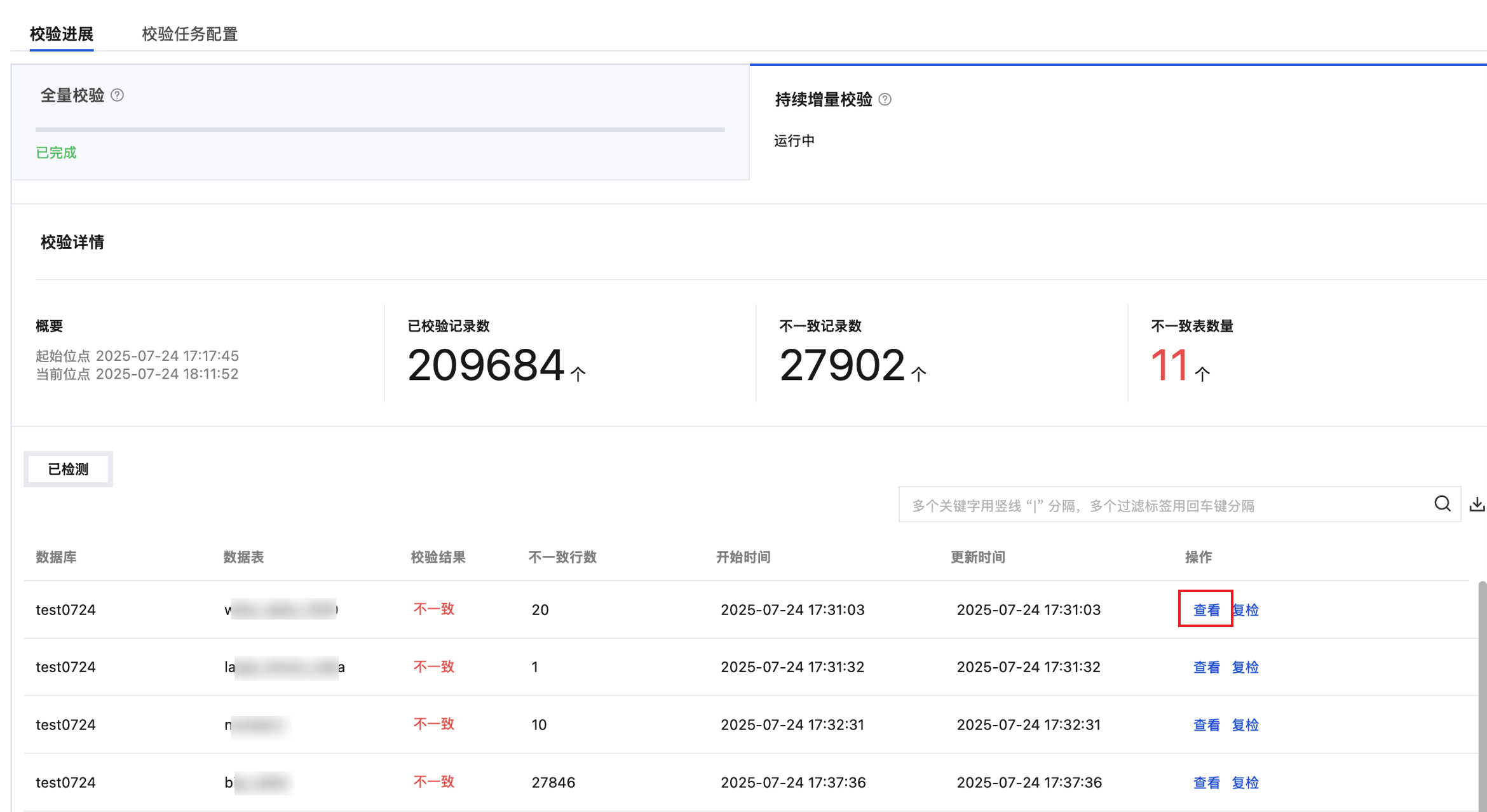Click 查看 for the 27846 mismatch row
This screenshot has width=1487, height=812.
[1205, 783]
